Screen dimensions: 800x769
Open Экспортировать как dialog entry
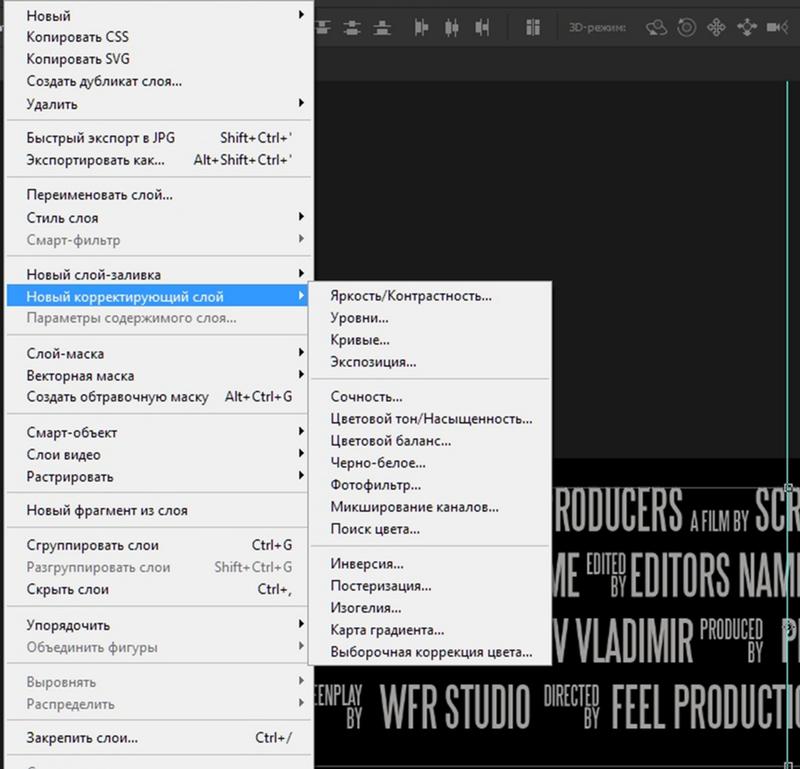[x=157, y=160]
